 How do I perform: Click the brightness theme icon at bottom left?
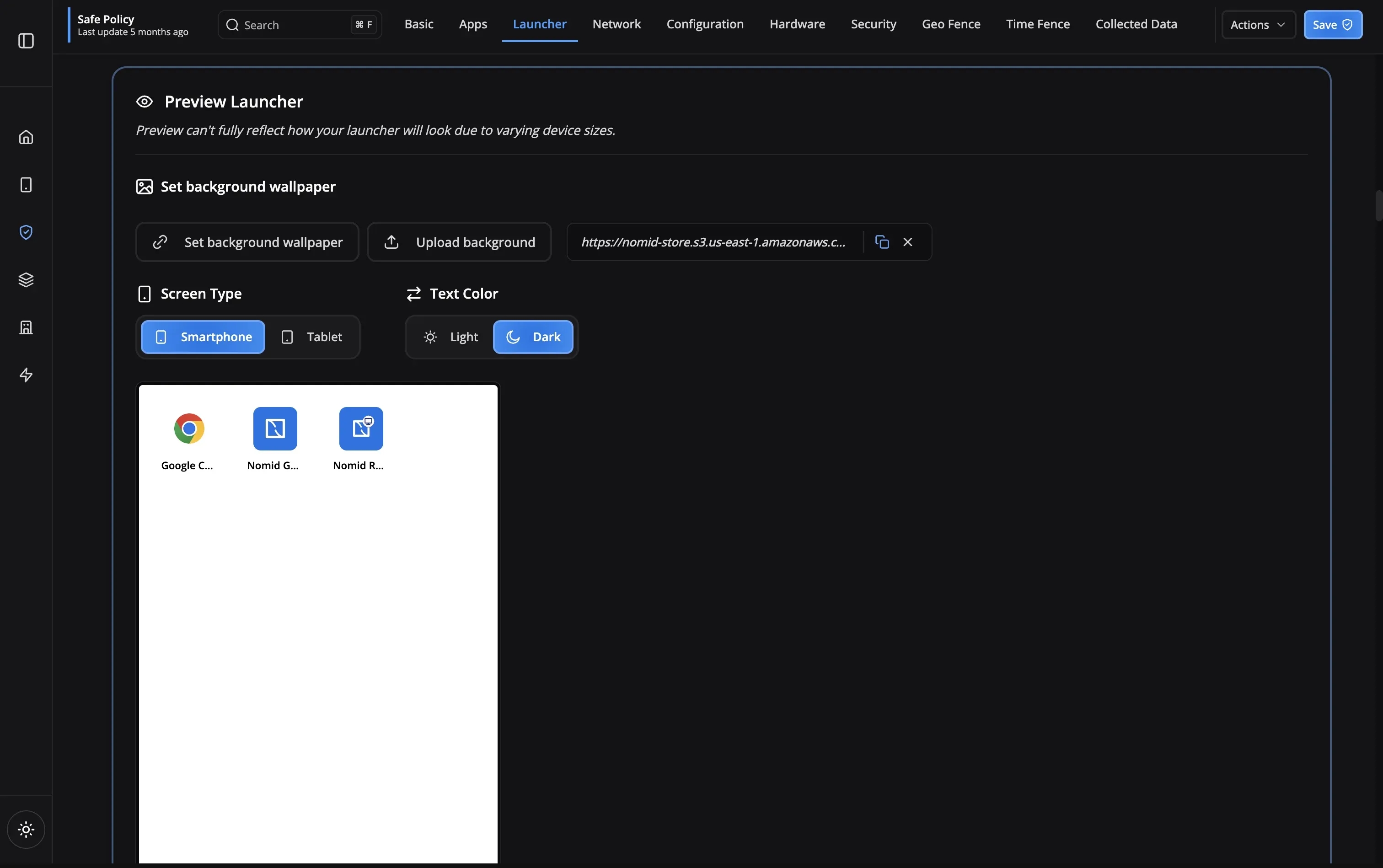pyautogui.click(x=26, y=830)
